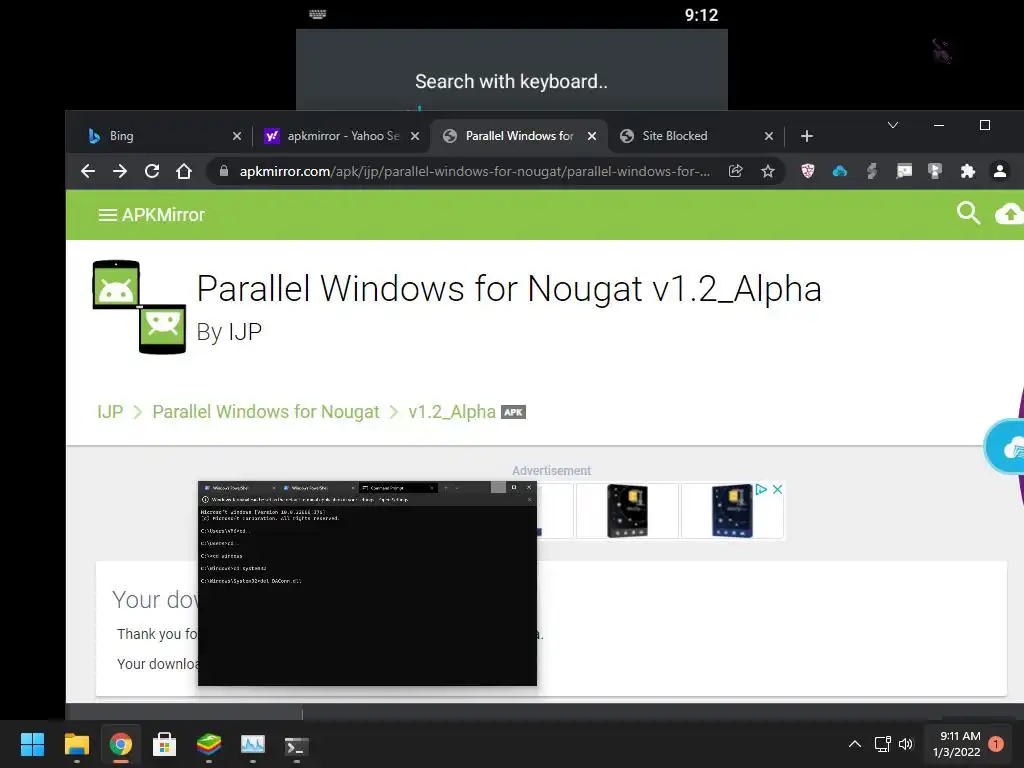Click the keyboard icon in emulator status bar
The height and width of the screenshot is (768, 1024).
(x=318, y=14)
